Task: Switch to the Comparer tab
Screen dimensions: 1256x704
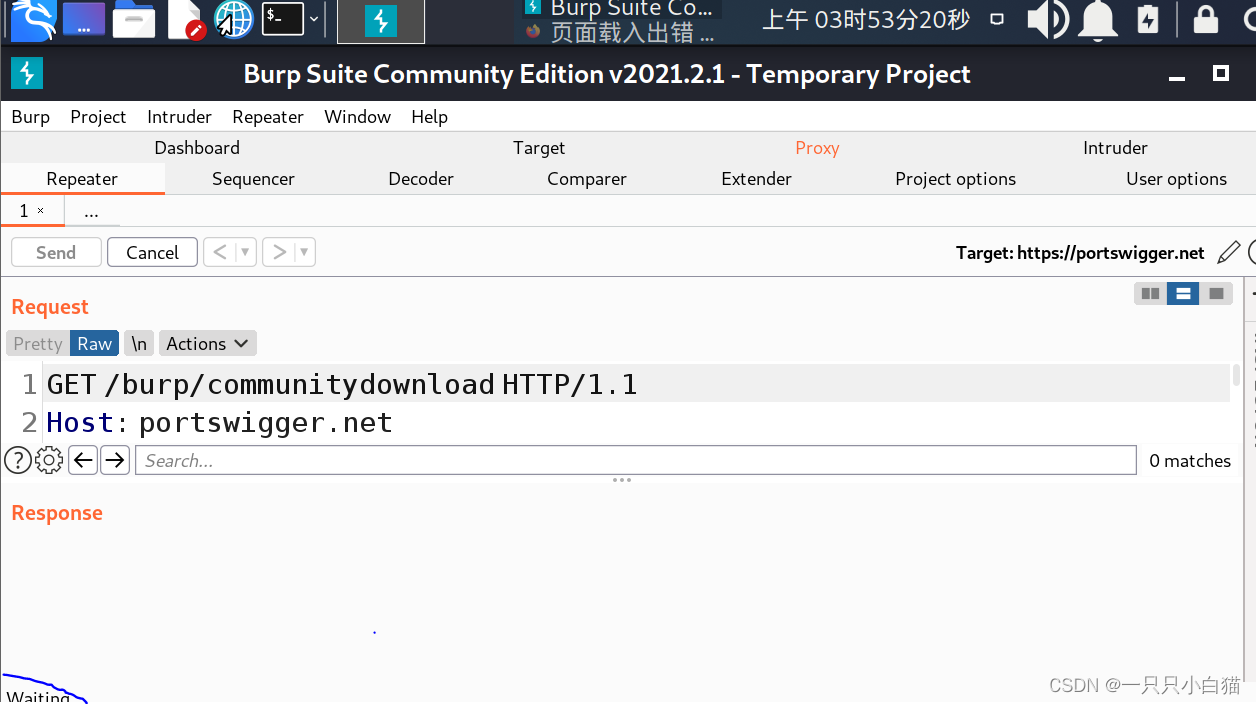Action: point(587,179)
